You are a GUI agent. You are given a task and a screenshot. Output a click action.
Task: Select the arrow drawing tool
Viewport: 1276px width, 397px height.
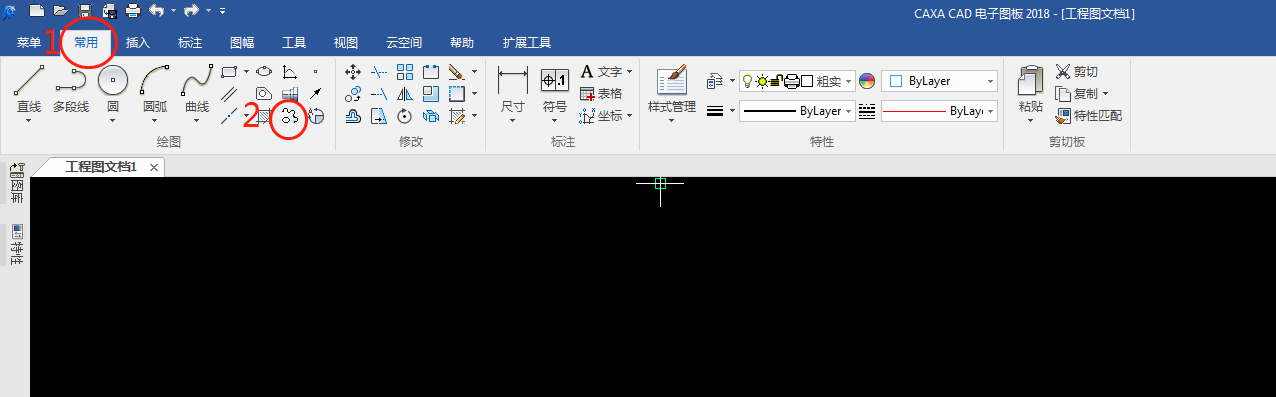point(315,94)
